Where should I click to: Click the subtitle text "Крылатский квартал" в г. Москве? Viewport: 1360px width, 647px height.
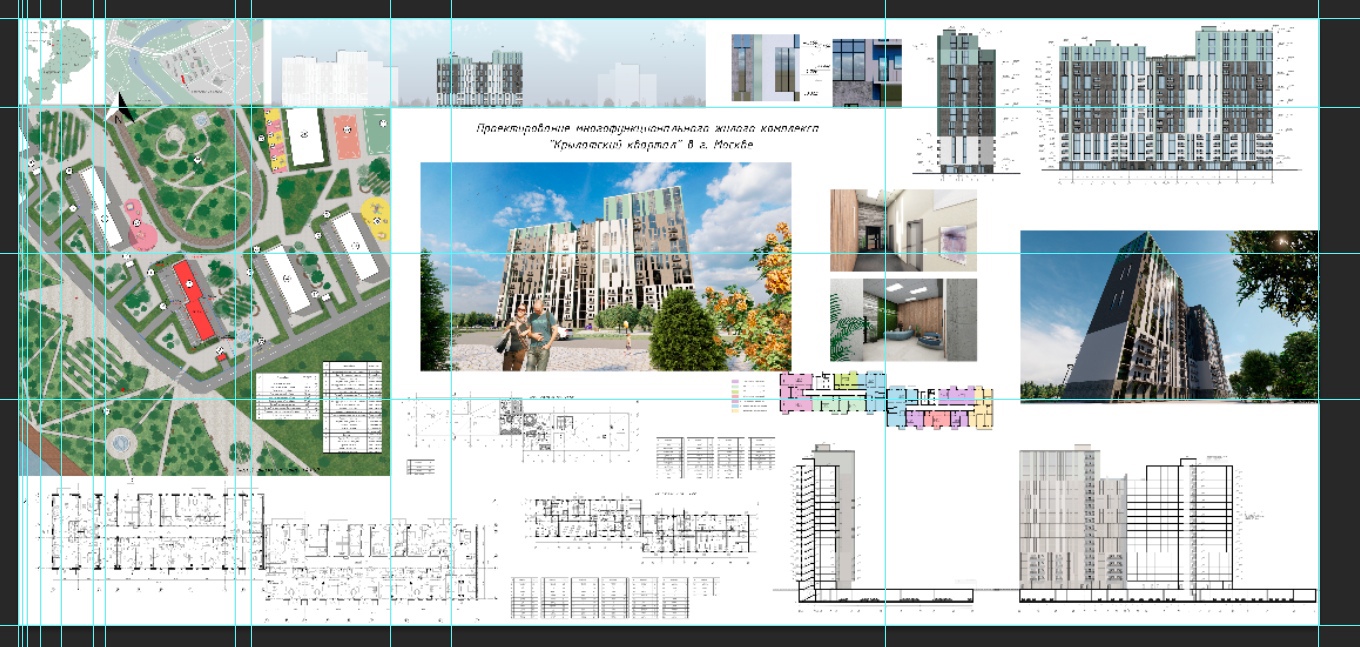(x=652, y=146)
